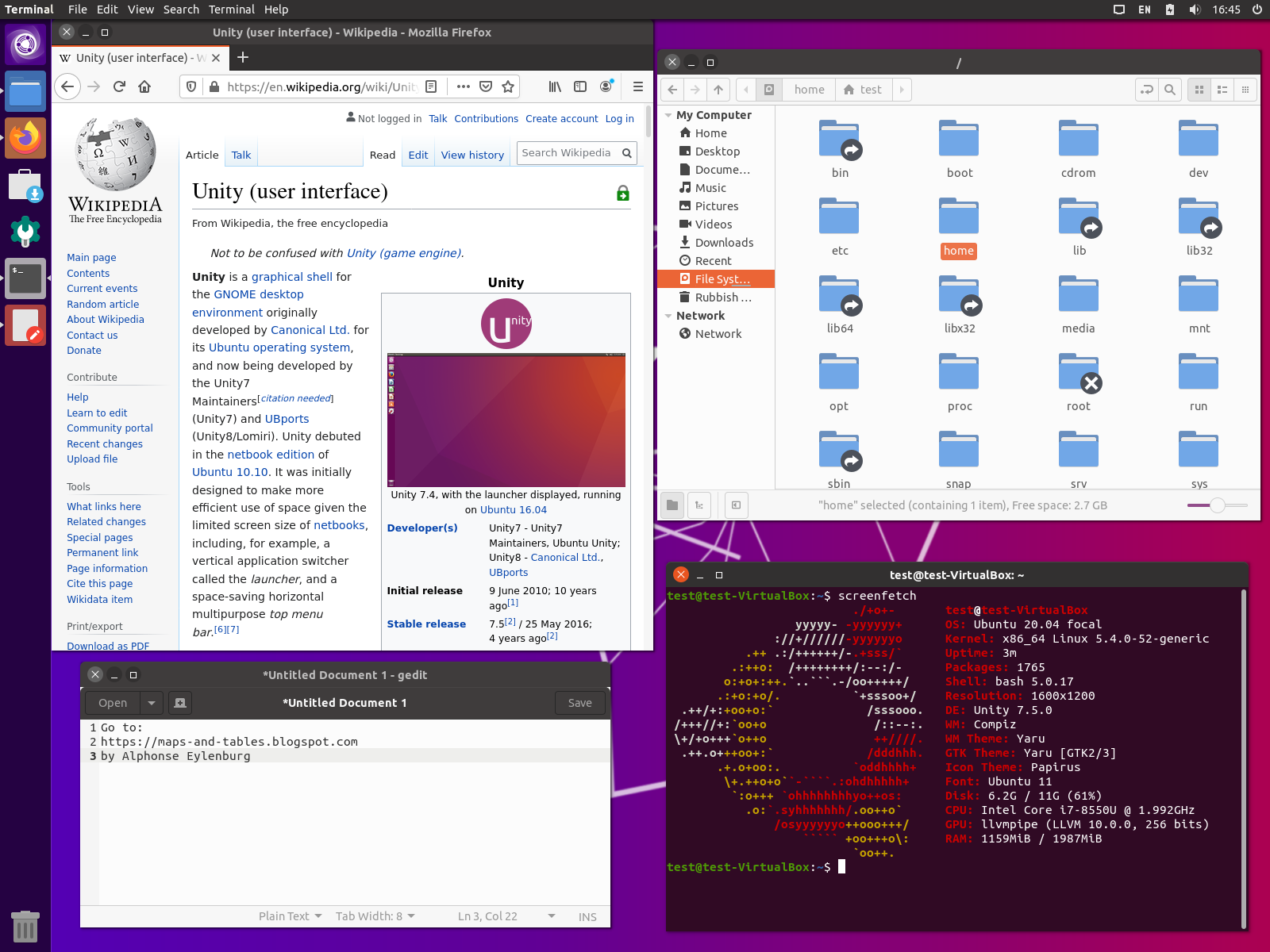Screen dimensions: 1270x952
Task: Go up to the parent directory
Action: pyautogui.click(x=718, y=90)
